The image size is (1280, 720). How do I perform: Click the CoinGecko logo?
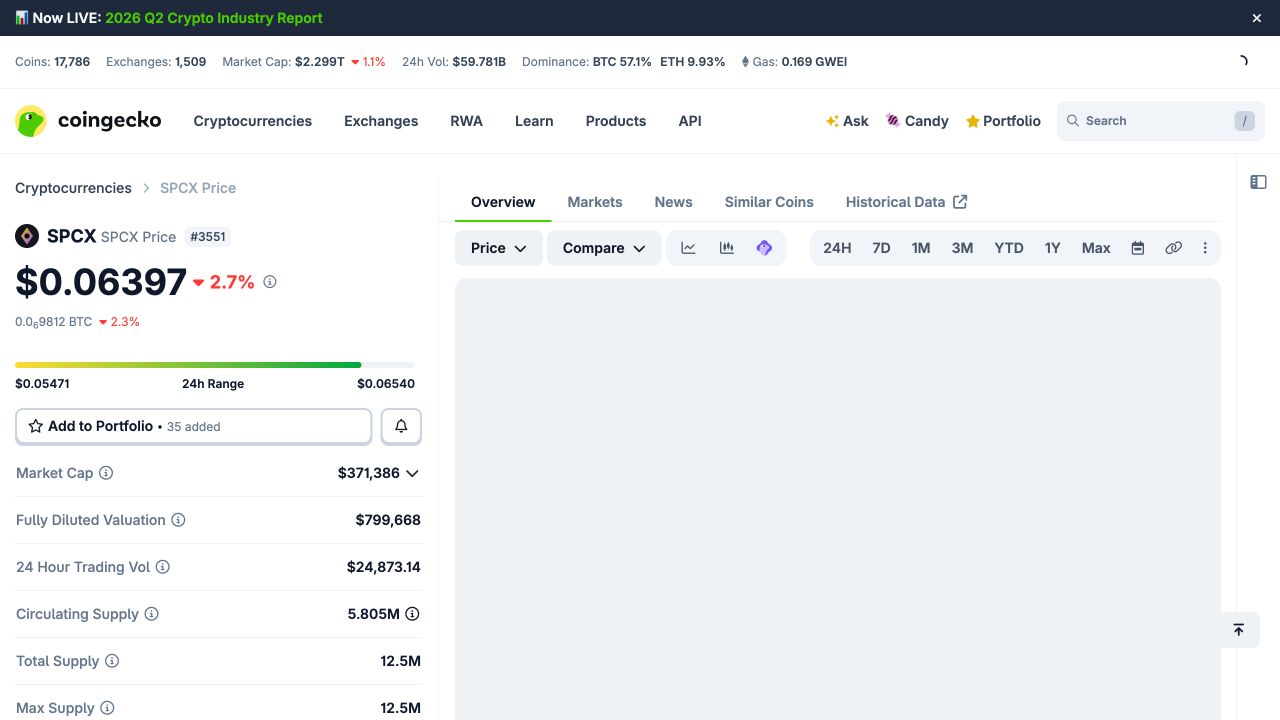[88, 121]
